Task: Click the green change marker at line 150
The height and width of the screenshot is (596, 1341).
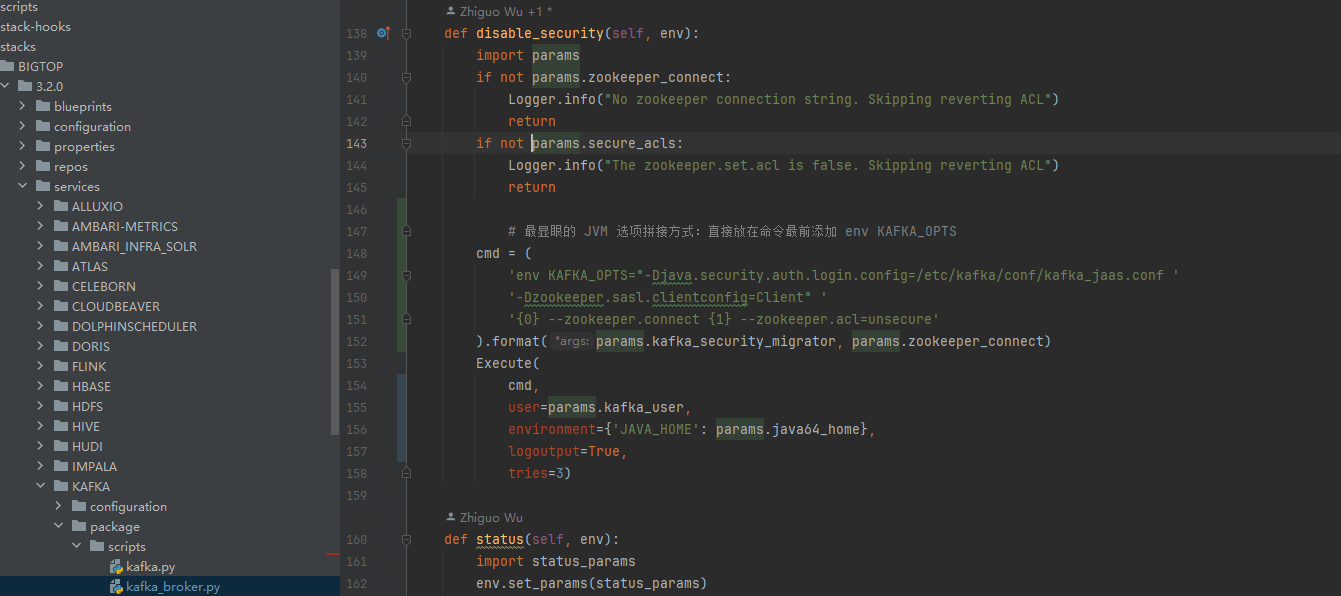Action: point(401,297)
